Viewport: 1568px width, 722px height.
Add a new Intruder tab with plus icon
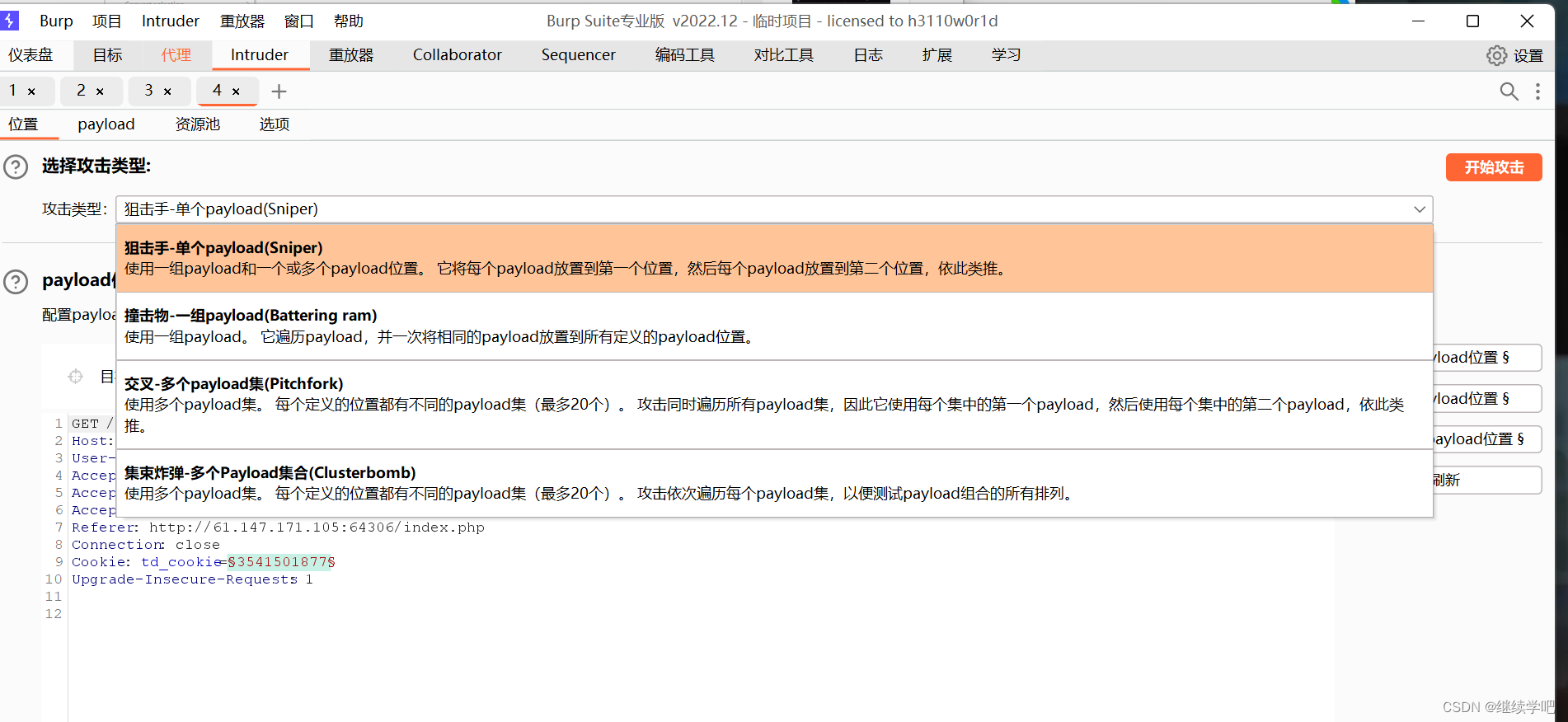[x=279, y=91]
